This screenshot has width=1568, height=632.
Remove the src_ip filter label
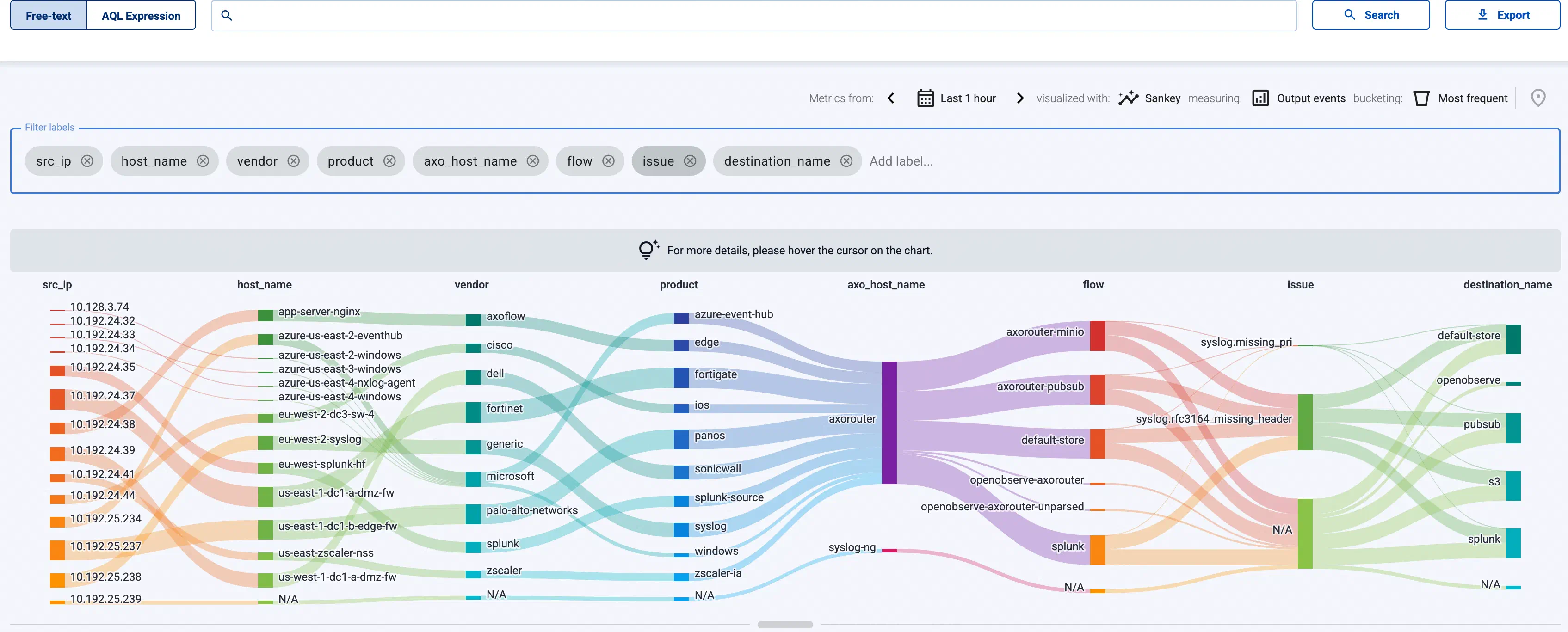(x=87, y=160)
